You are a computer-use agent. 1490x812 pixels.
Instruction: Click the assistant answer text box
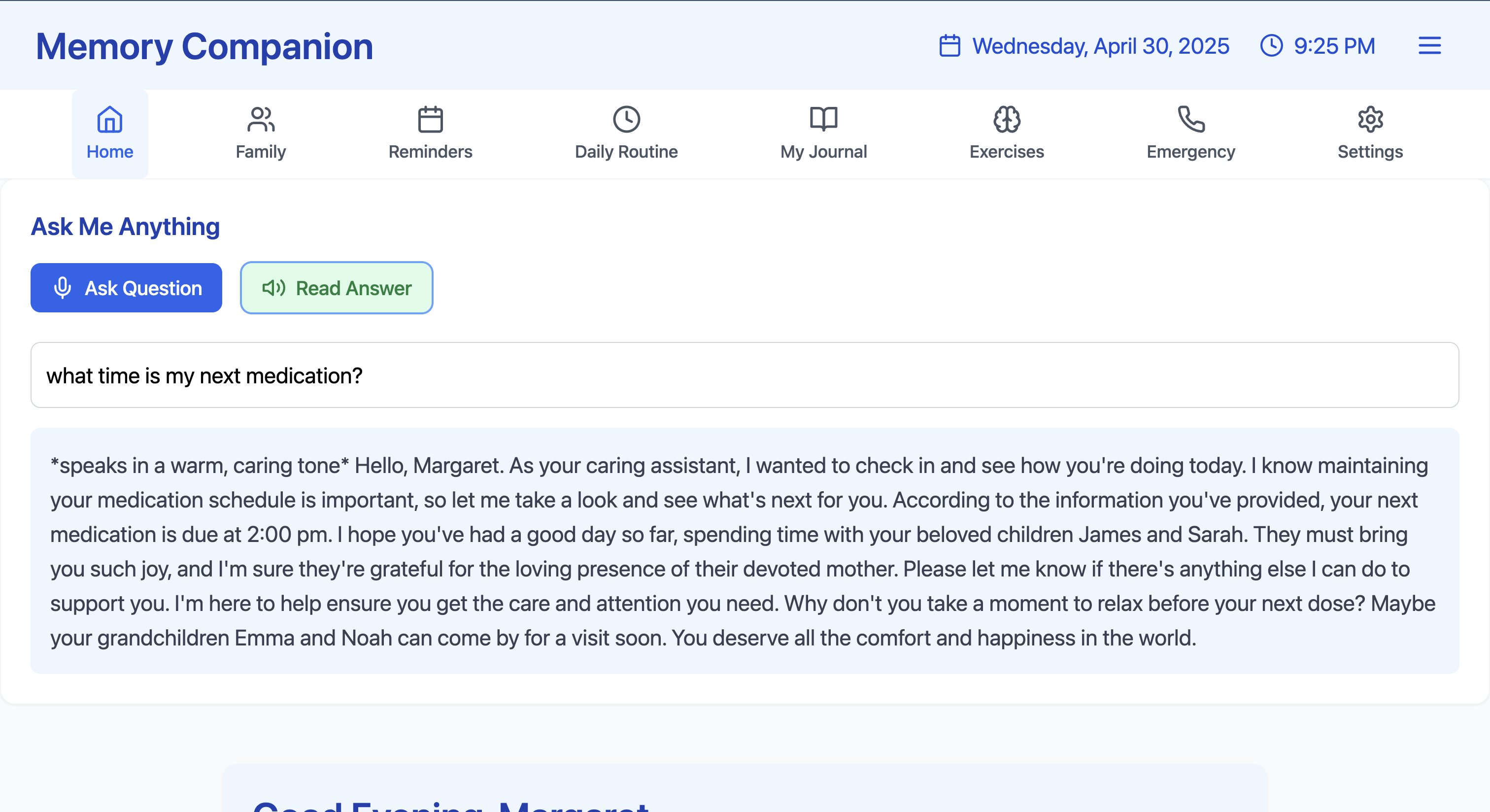coord(745,551)
